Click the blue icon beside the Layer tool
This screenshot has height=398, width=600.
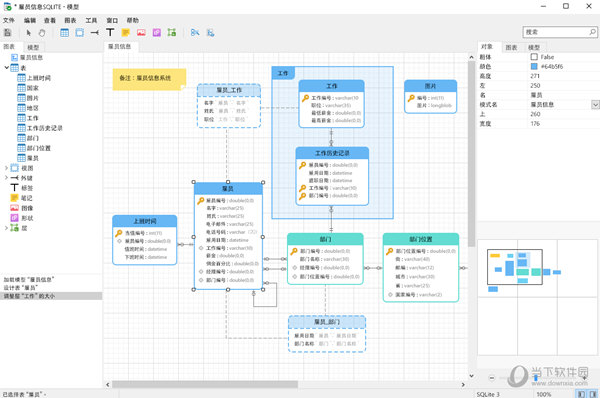coord(195,33)
